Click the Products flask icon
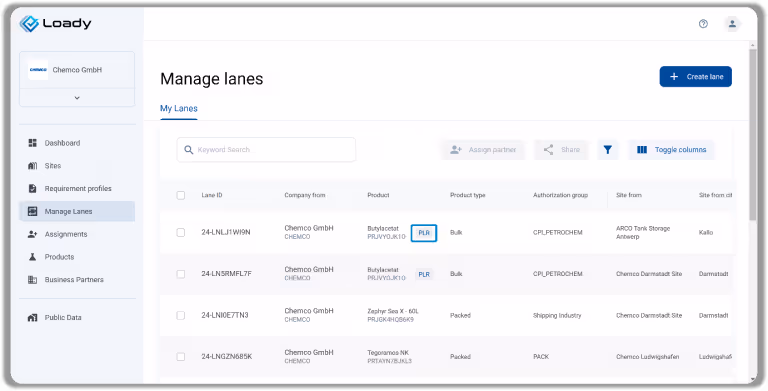 33,257
